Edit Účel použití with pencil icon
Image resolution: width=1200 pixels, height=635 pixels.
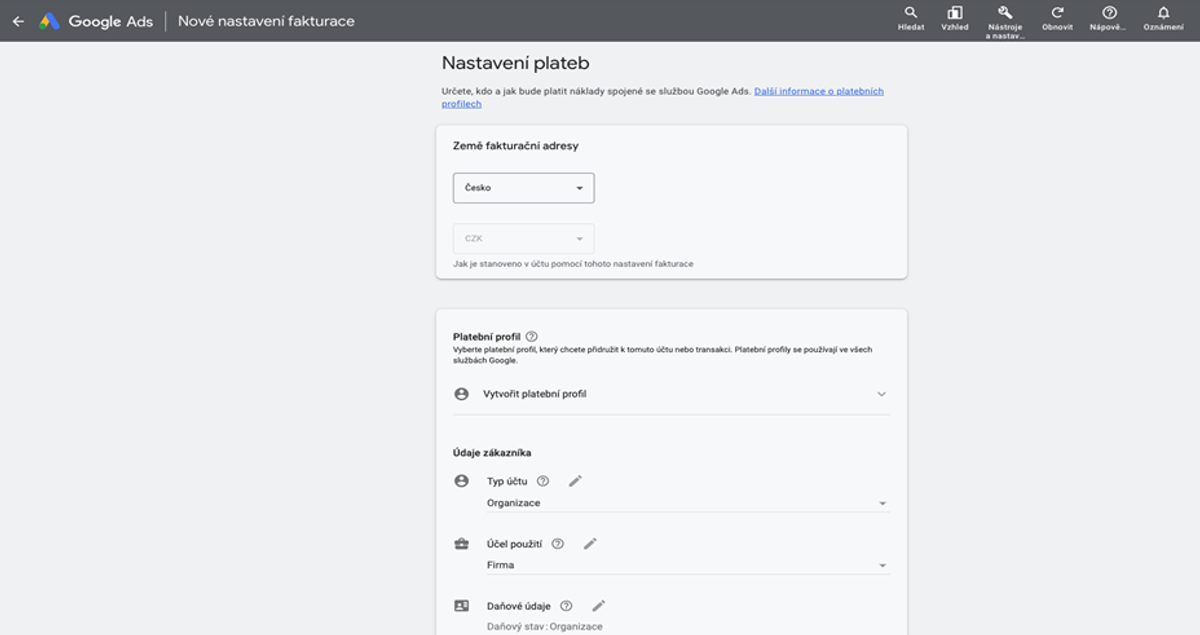click(590, 544)
